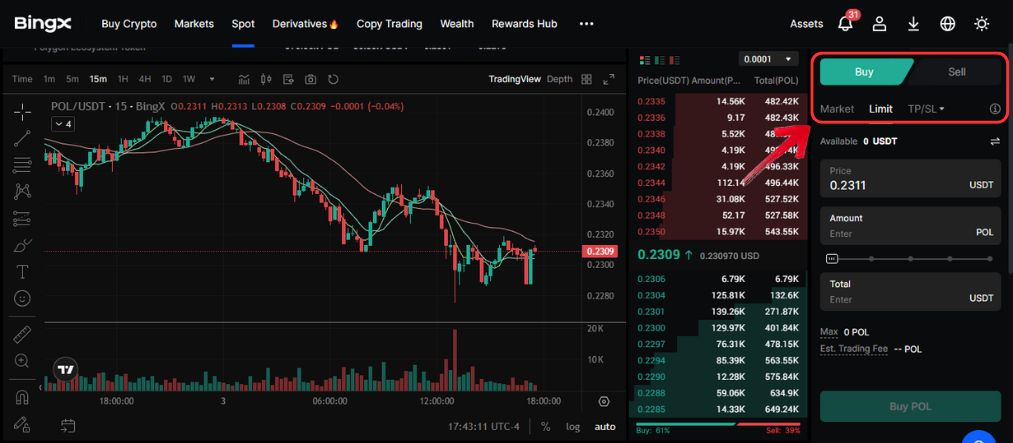Activate the text annotation tool
This screenshot has height=443, width=1013.
[x=23, y=272]
